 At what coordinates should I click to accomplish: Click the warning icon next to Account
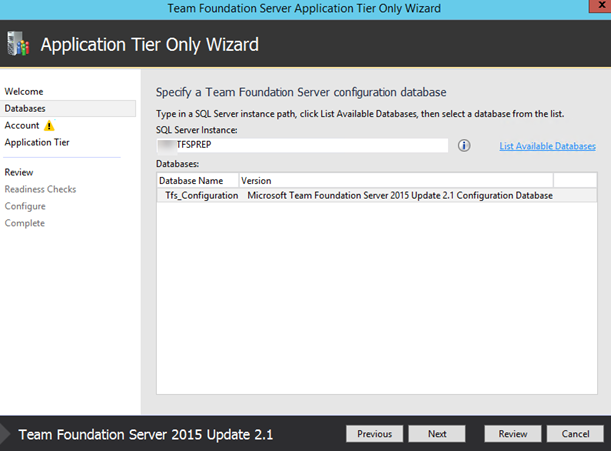49,126
